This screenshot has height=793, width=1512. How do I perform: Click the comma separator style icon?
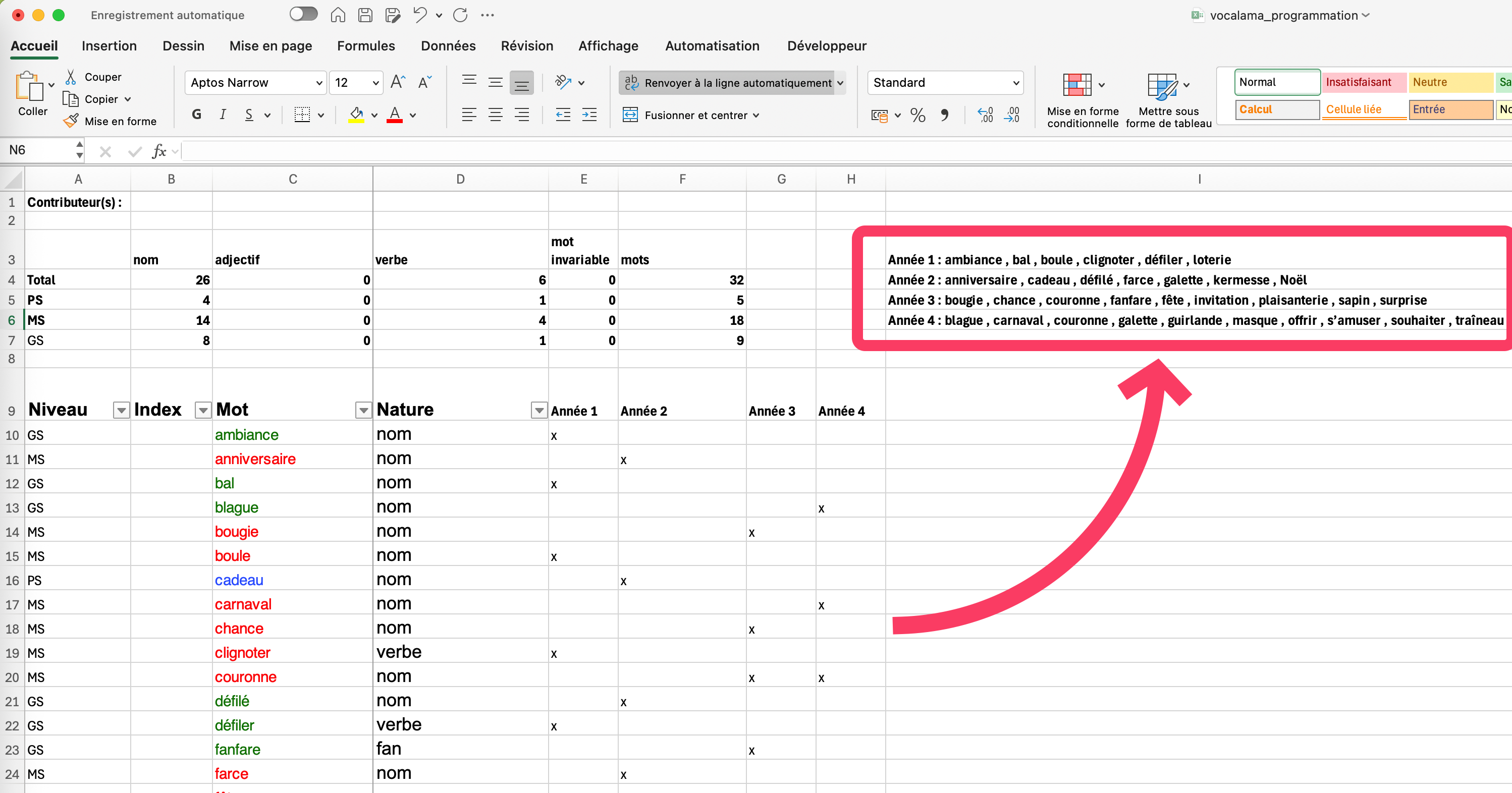pyautogui.click(x=944, y=115)
